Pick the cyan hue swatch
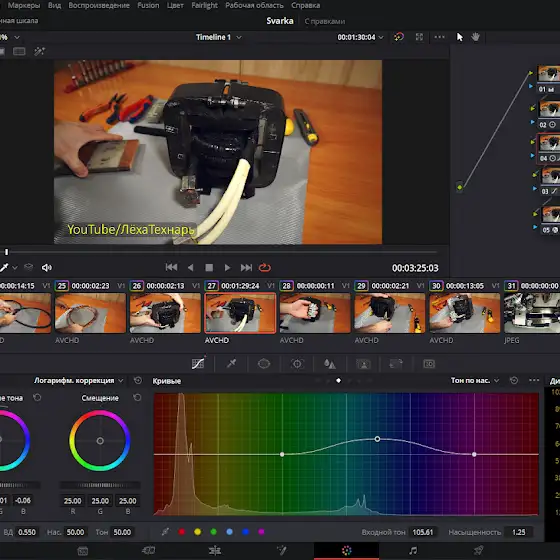 coord(230,532)
